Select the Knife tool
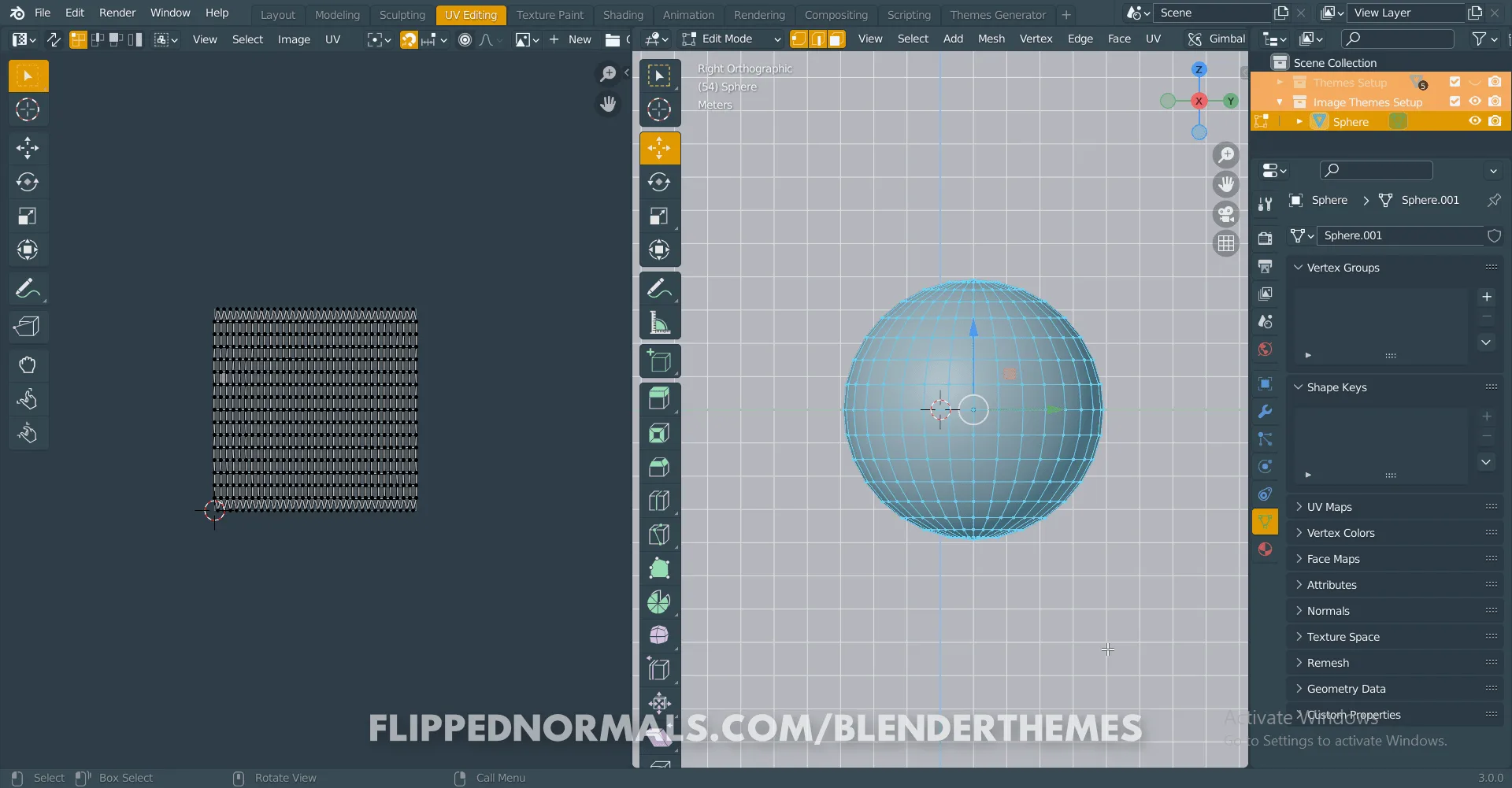1512x788 pixels. [x=660, y=535]
